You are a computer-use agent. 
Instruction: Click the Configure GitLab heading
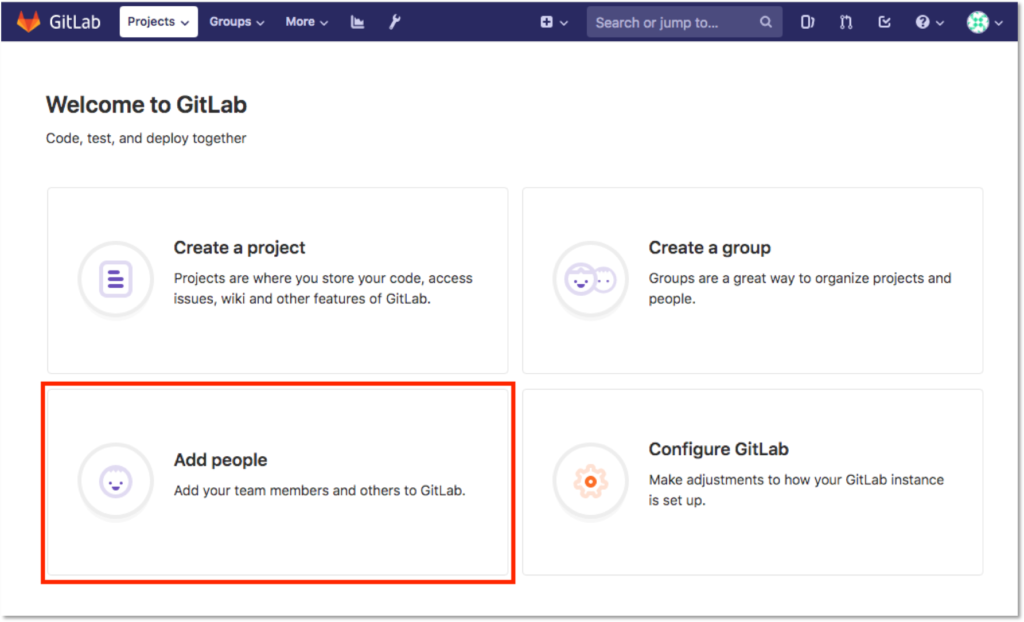point(718,449)
